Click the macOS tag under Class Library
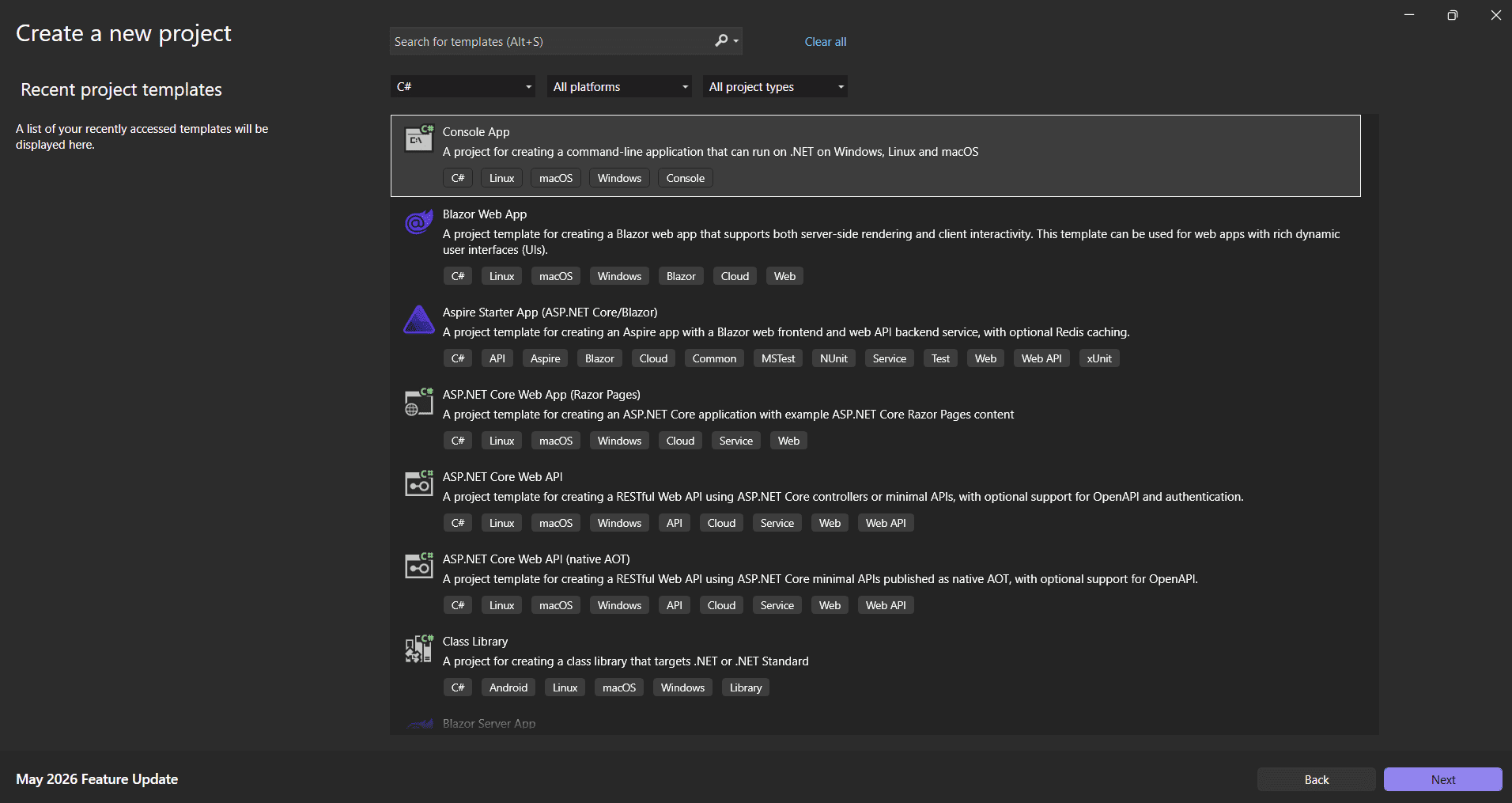 tap(619, 687)
